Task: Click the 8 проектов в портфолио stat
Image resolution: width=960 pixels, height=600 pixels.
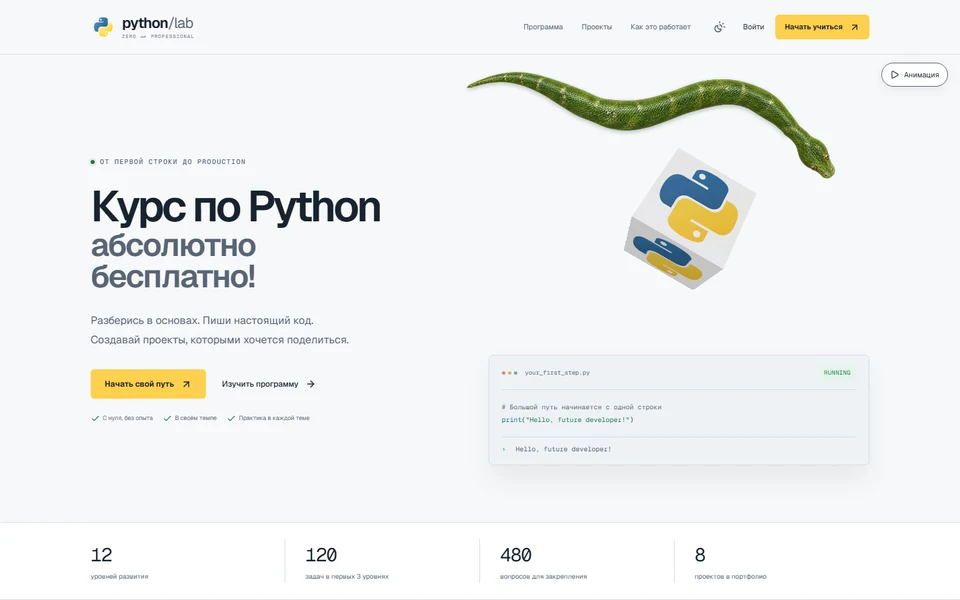Action: coord(730,562)
